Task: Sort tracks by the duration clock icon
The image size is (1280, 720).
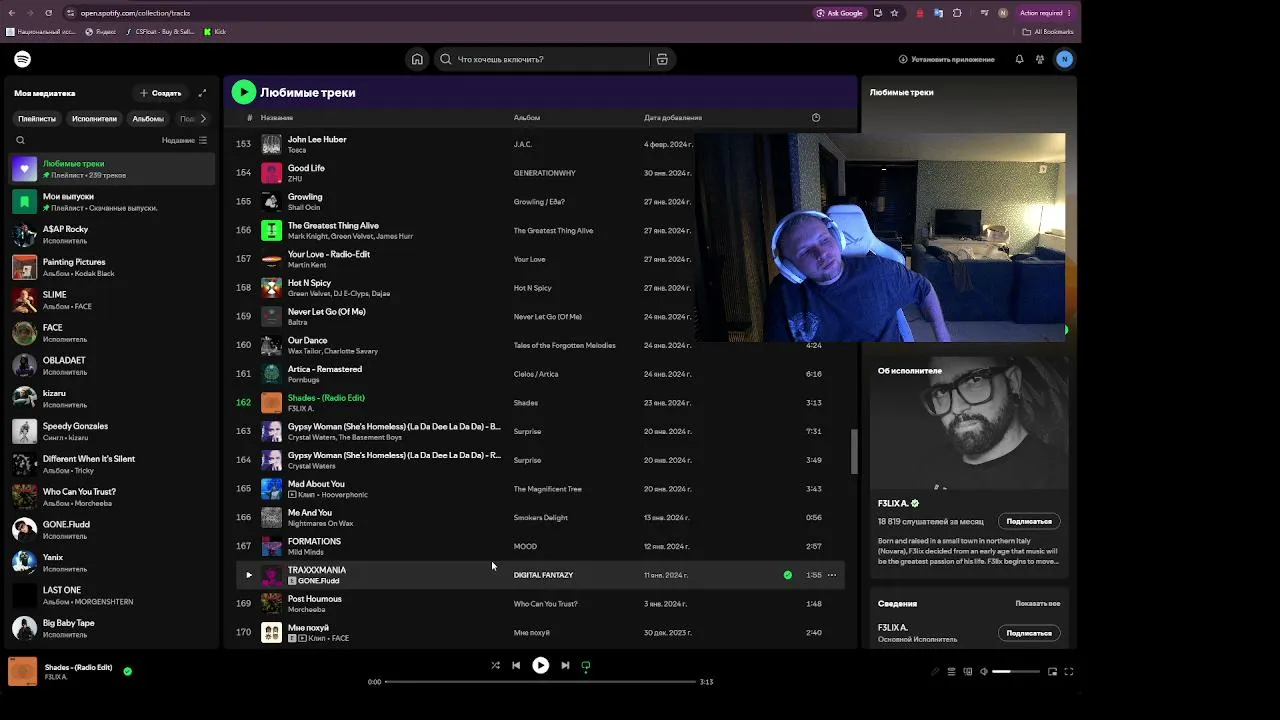Action: (816, 118)
